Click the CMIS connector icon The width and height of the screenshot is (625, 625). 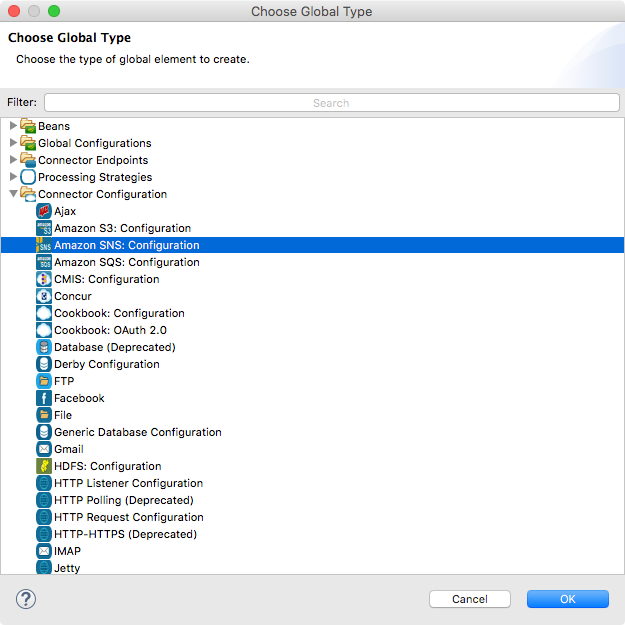(44, 279)
